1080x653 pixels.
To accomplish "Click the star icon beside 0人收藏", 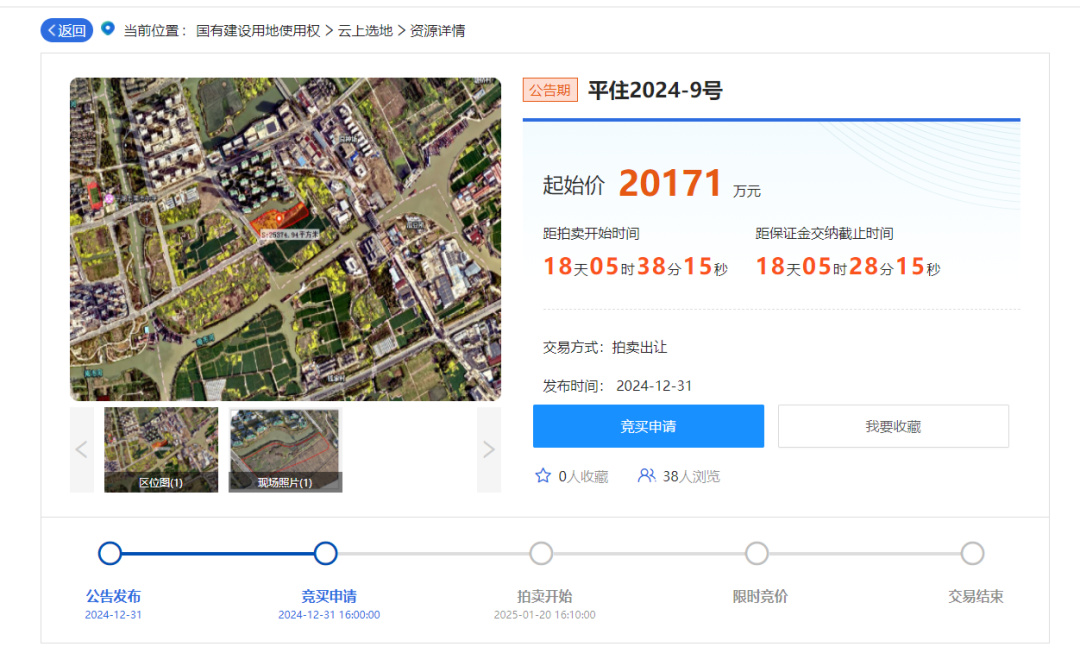I will pyautogui.click(x=543, y=476).
